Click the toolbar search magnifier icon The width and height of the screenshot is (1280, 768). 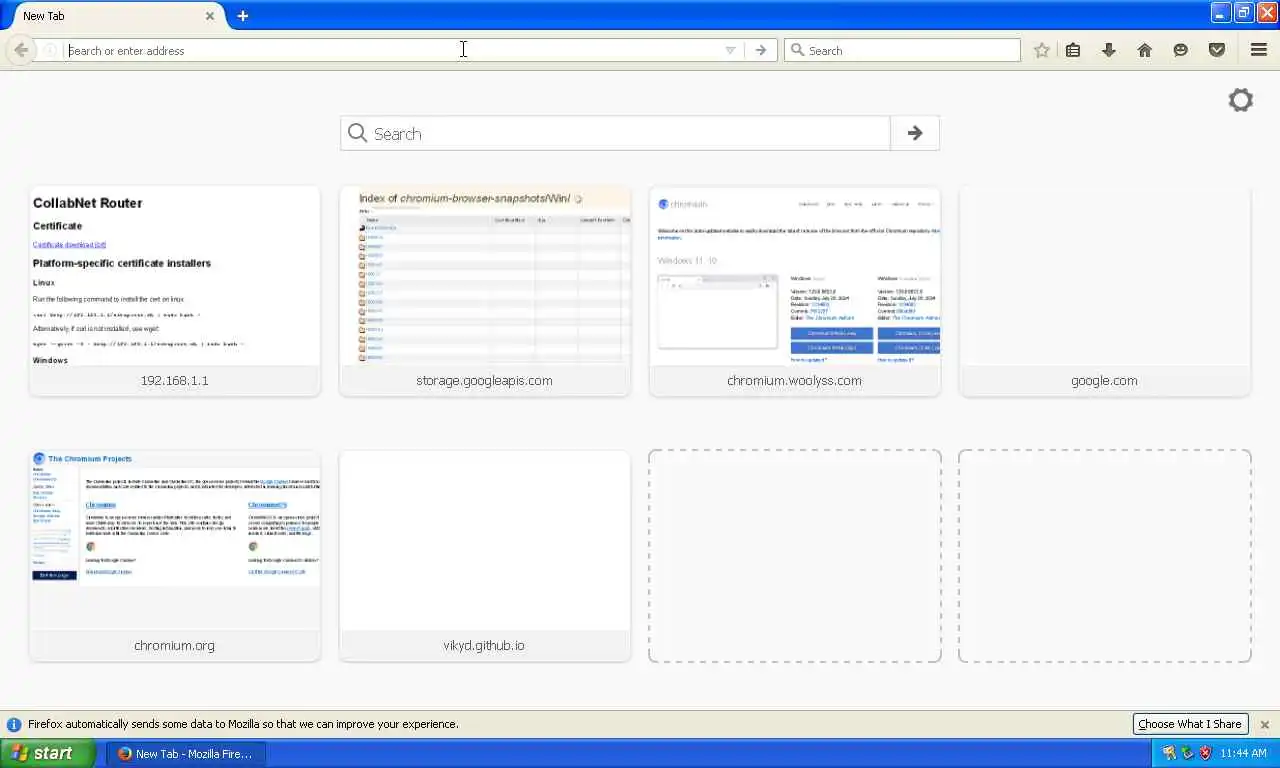point(797,50)
